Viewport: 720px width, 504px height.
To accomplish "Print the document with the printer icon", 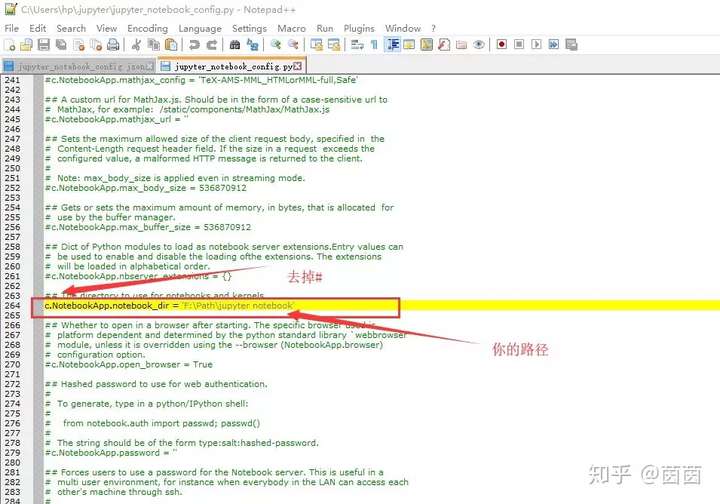I will (113, 45).
